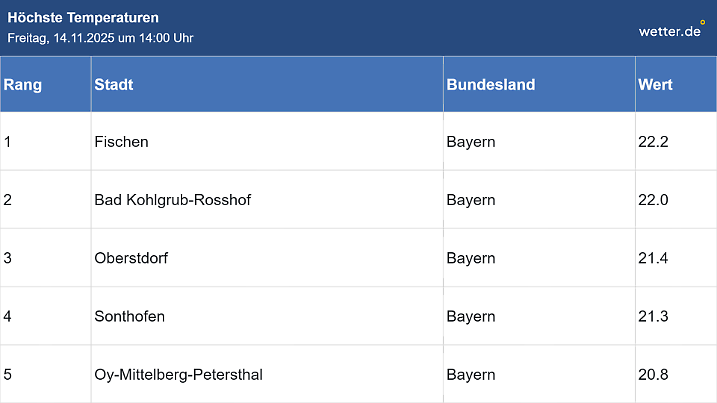Click the 21.3 temperature value
This screenshot has height=403, width=717.
point(653,316)
